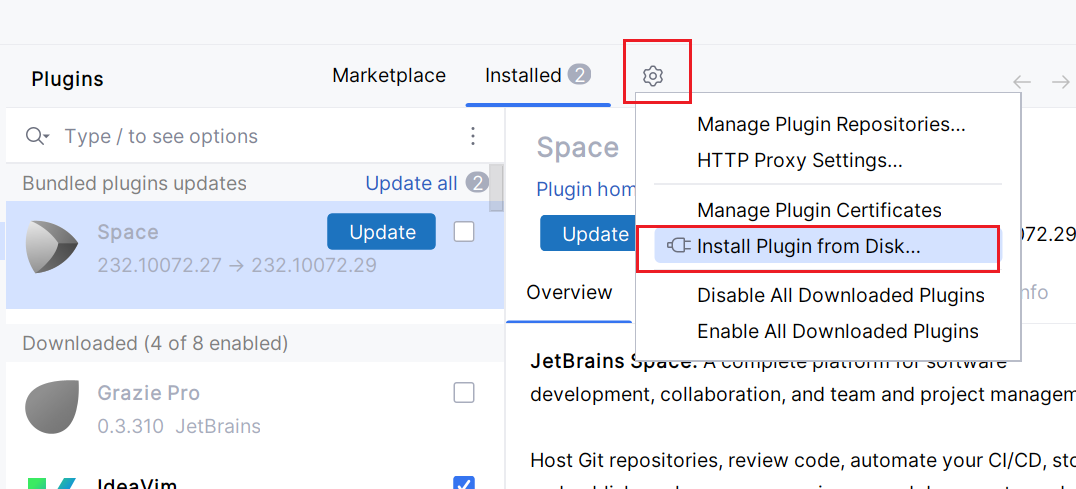
Task: Focus the plugin search input field
Action: coord(263,136)
